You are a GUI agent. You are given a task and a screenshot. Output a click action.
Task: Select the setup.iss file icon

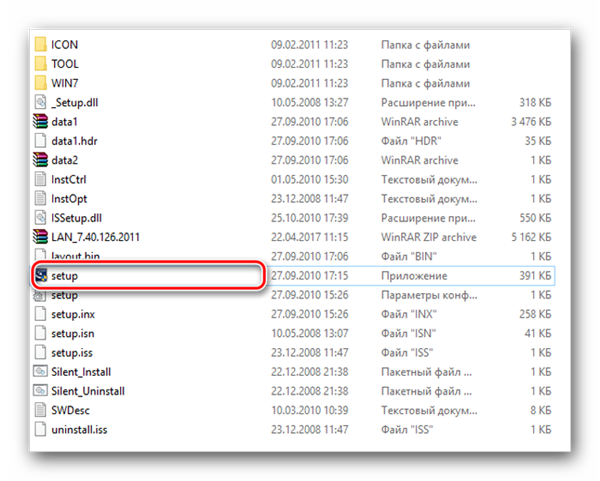(x=40, y=352)
